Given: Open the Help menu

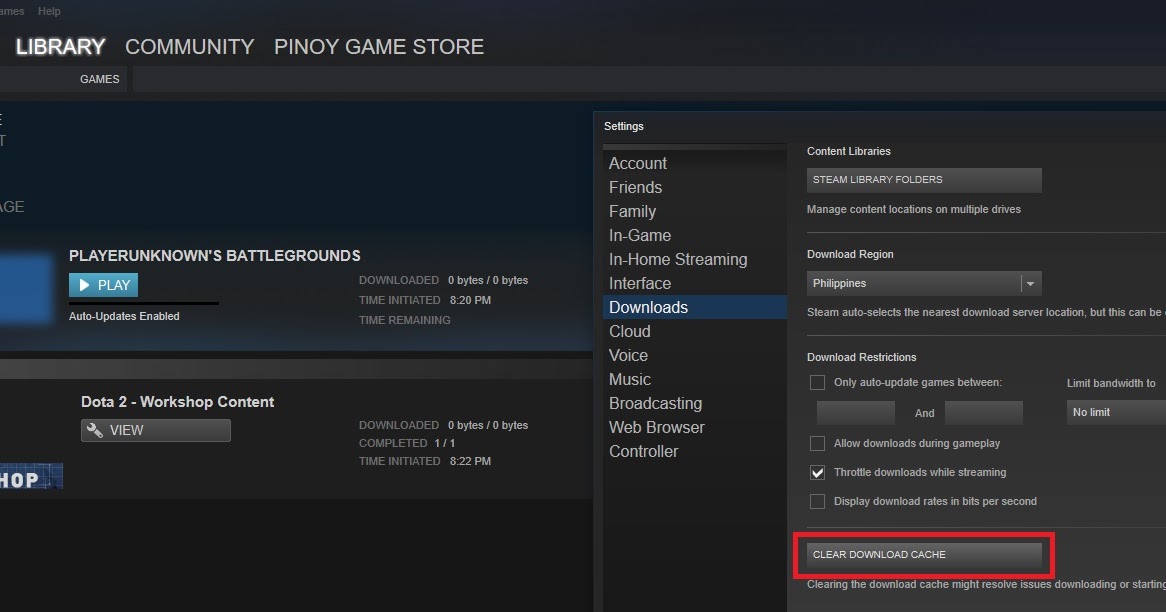Looking at the screenshot, I should (49, 11).
